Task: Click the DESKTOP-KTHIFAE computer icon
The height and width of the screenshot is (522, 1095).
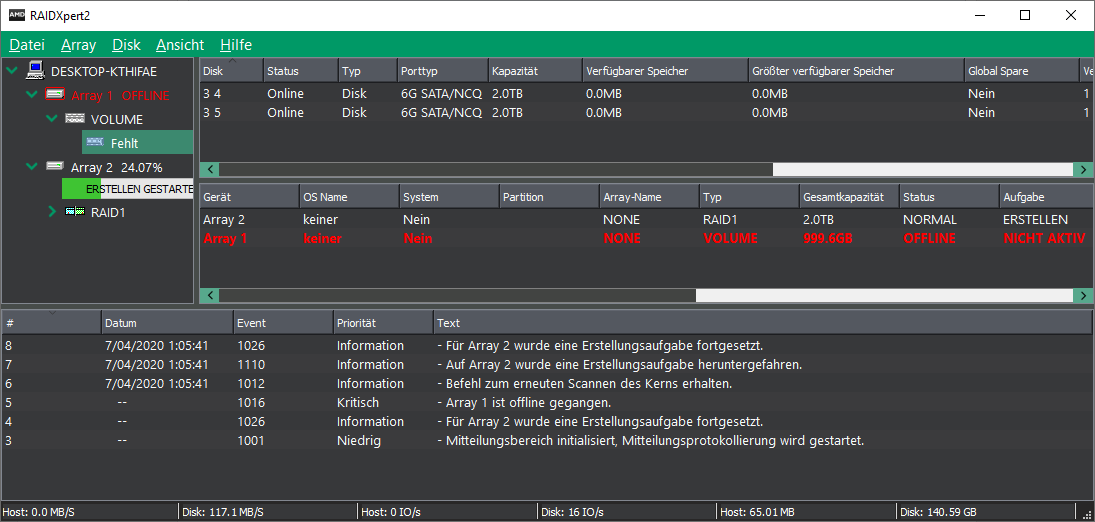Action: point(36,71)
